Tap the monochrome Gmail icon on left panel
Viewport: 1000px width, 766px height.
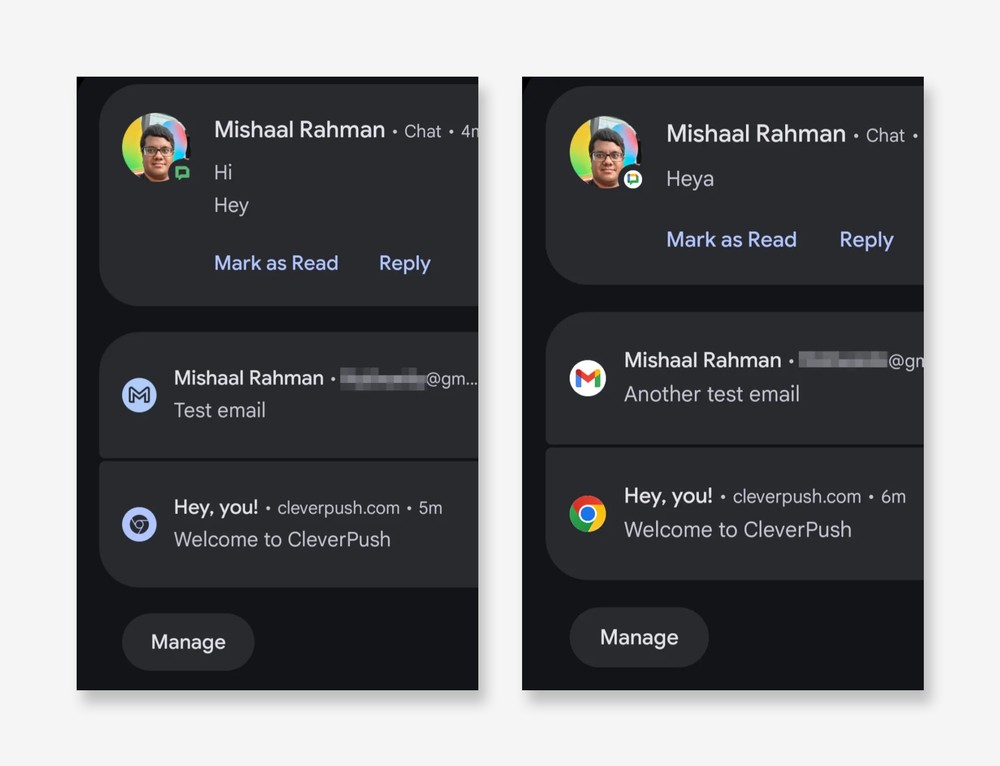coord(139,395)
